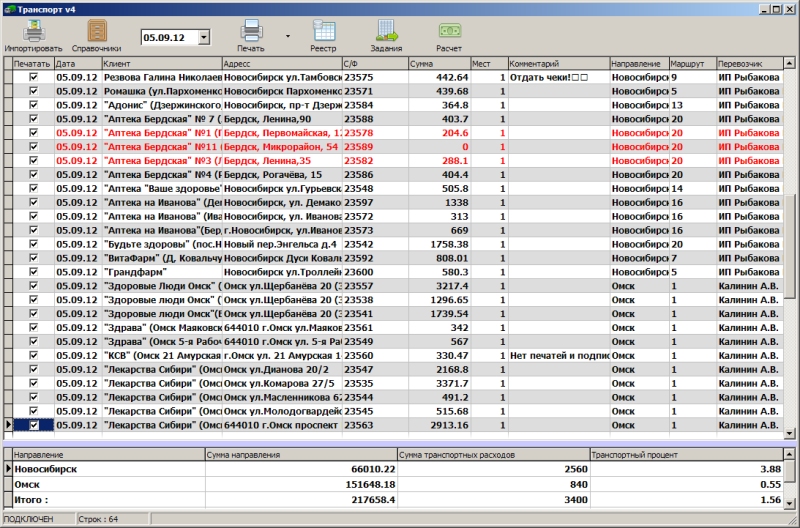Click the Маршрут column header
This screenshot has height=528, width=800.
[692, 64]
